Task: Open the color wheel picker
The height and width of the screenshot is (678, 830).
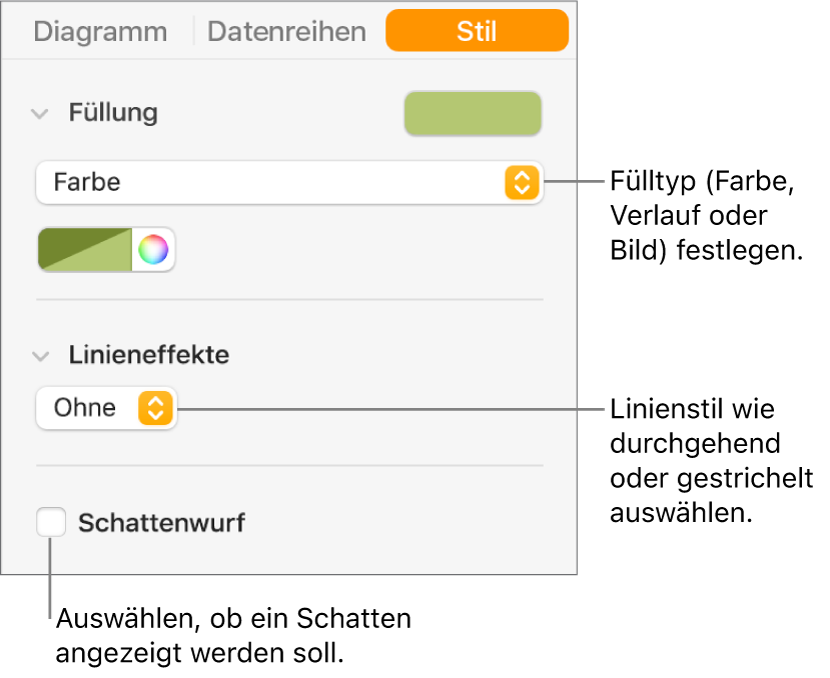Action: [153, 250]
